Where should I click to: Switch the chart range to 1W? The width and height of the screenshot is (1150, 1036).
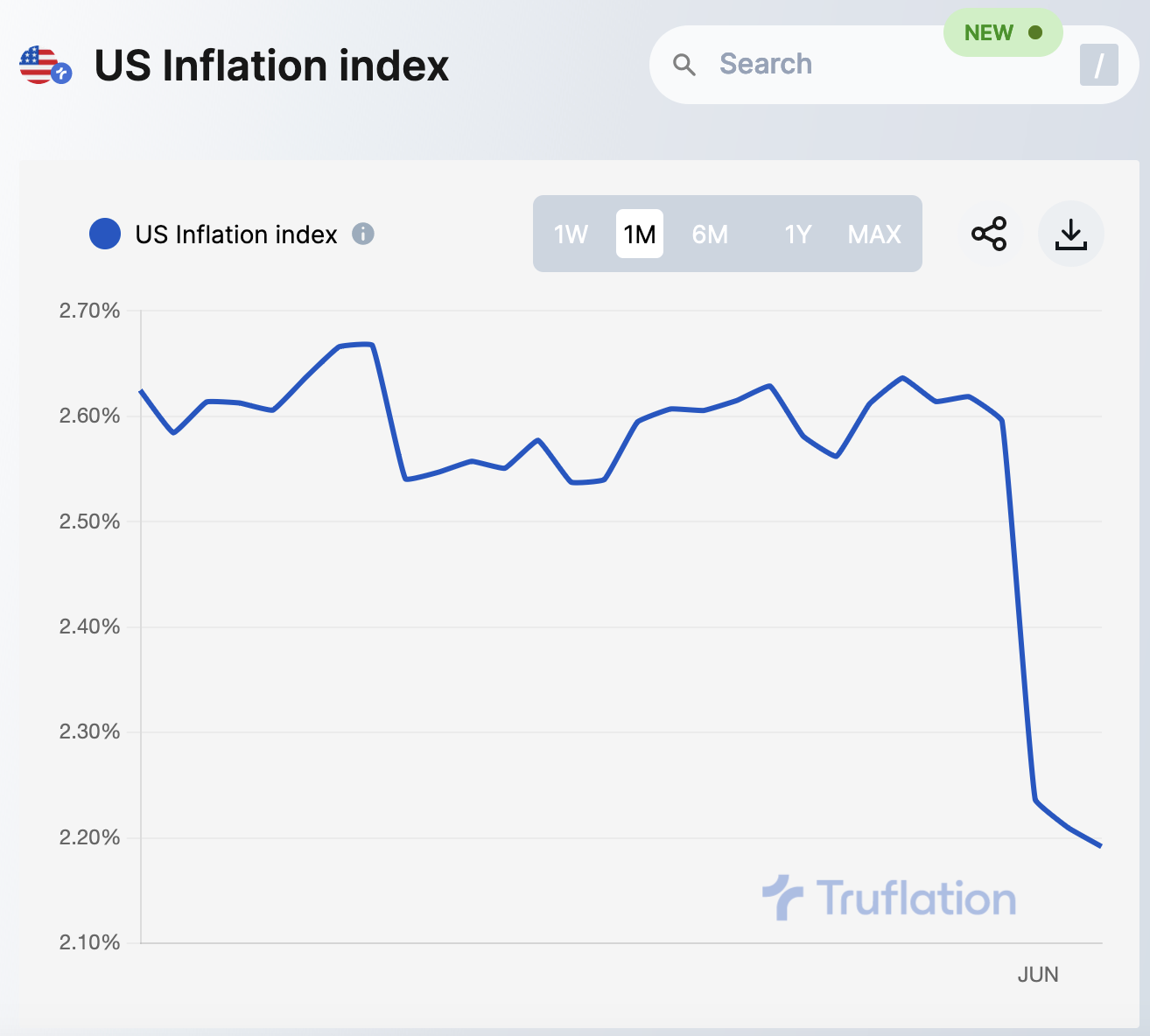571,234
